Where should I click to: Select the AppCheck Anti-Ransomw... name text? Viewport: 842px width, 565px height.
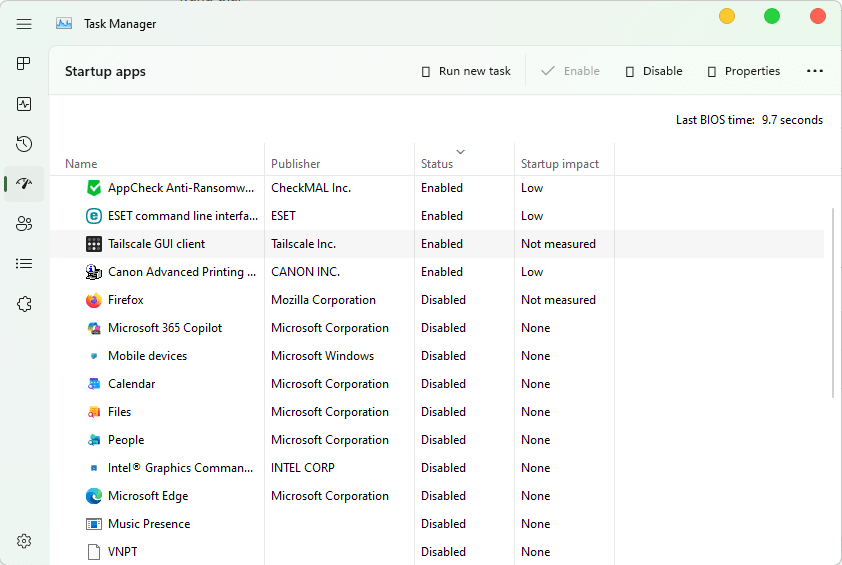[181, 188]
